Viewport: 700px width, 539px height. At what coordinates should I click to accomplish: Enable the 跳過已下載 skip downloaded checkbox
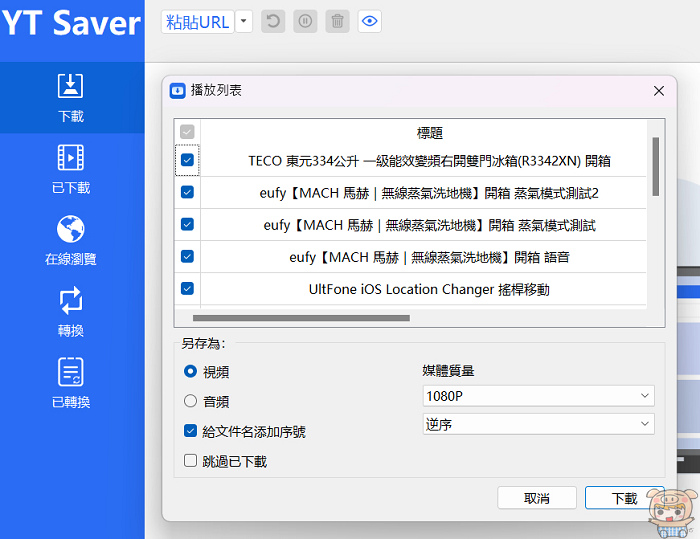pyautogui.click(x=190, y=461)
